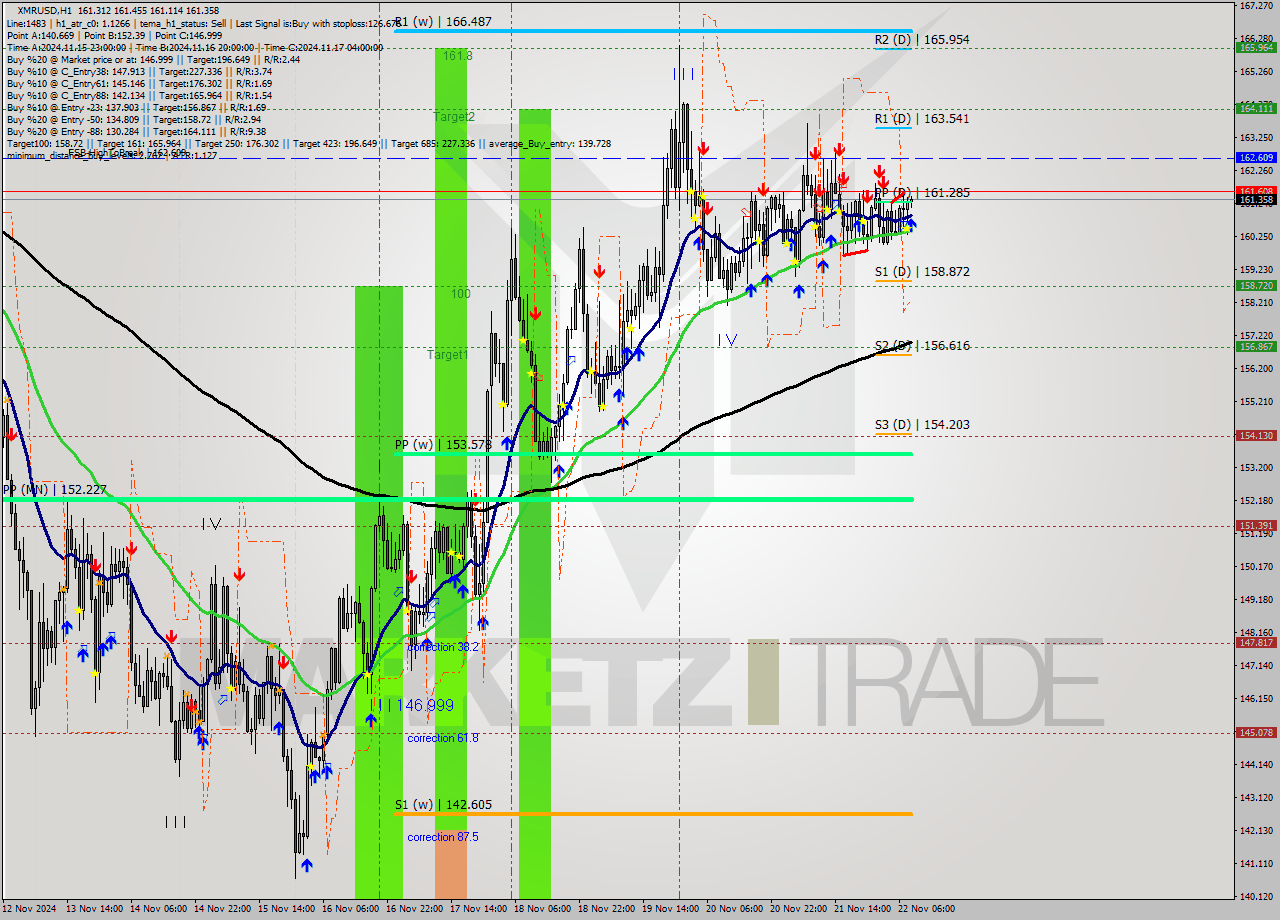The image size is (1280, 920).
Task: Click the R1 (D) | 163.541 label
Action: [921, 119]
